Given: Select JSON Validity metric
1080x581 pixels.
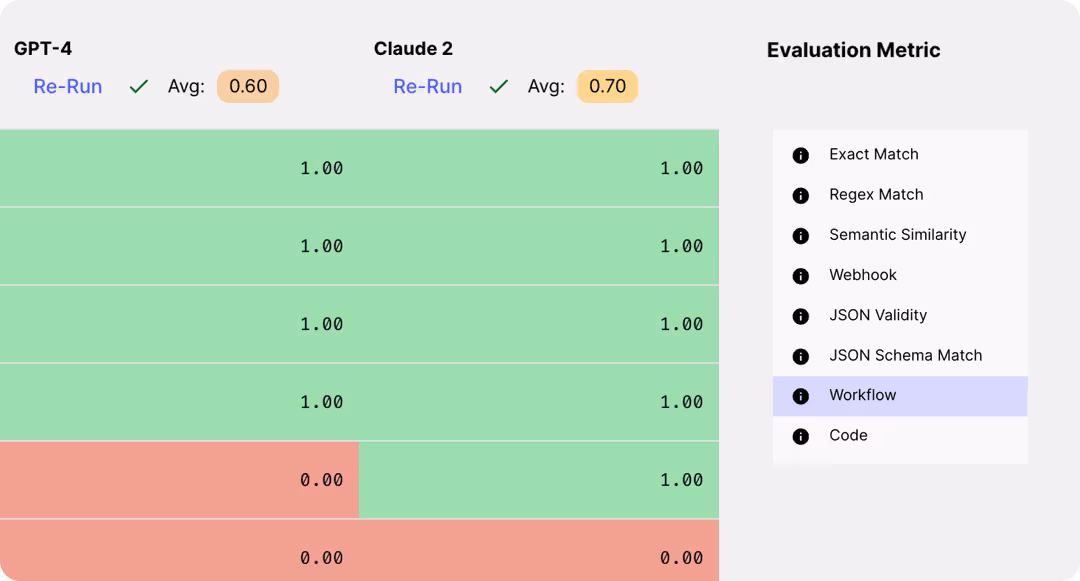Looking at the screenshot, I should click(x=900, y=315).
